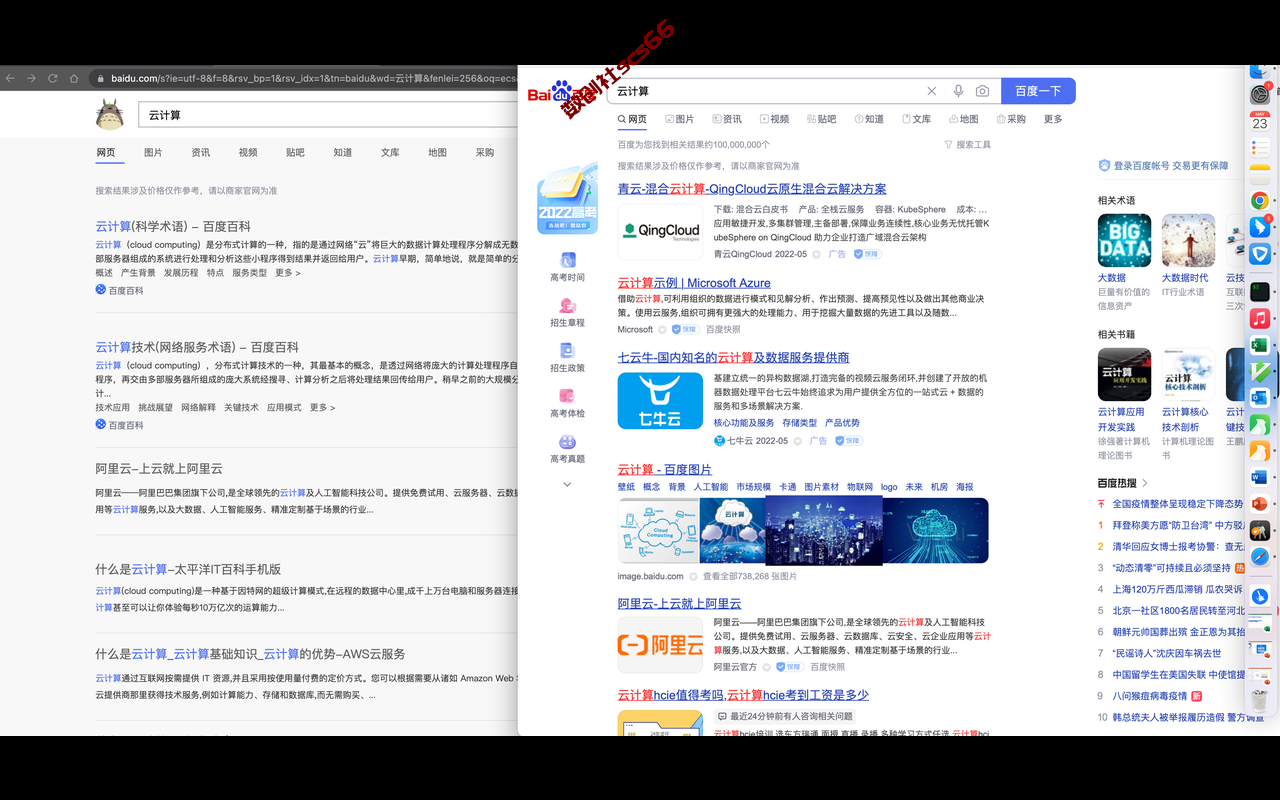Open the 大数据 BIG DATA thumbnail
The image size is (1280, 800).
click(1124, 241)
